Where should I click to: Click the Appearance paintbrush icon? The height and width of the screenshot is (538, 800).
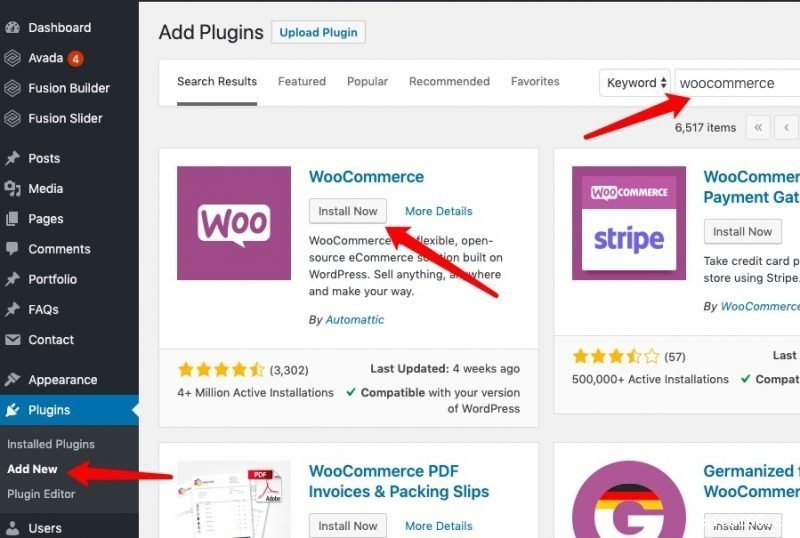click(x=12, y=379)
